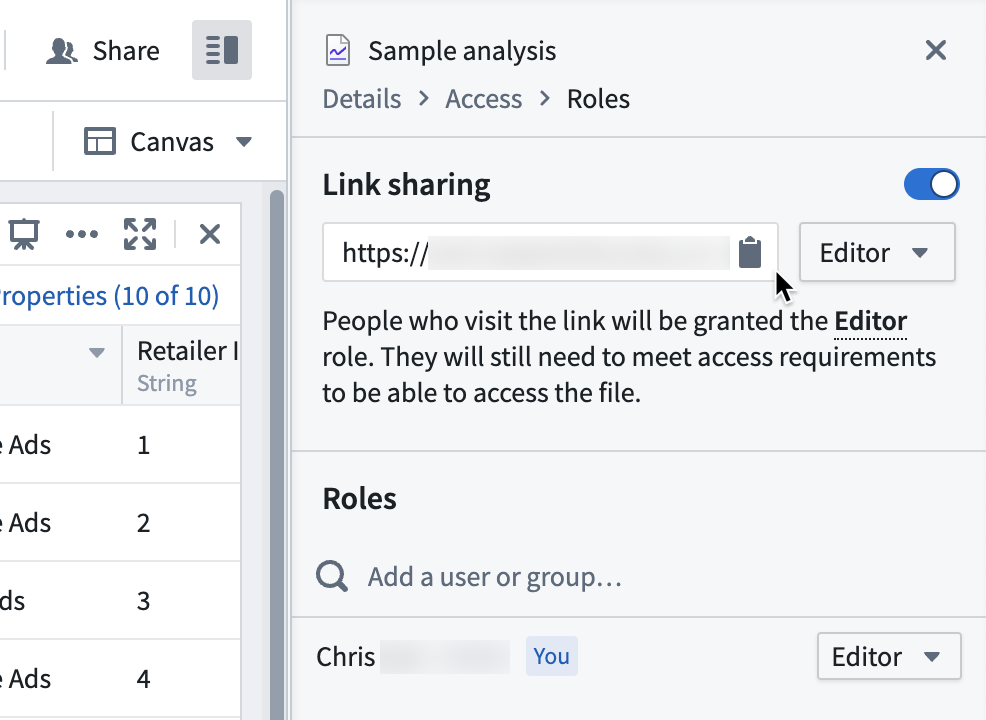Image resolution: width=986 pixels, height=720 pixels.
Task: Open the Canvas view dropdown
Action: click(x=168, y=141)
